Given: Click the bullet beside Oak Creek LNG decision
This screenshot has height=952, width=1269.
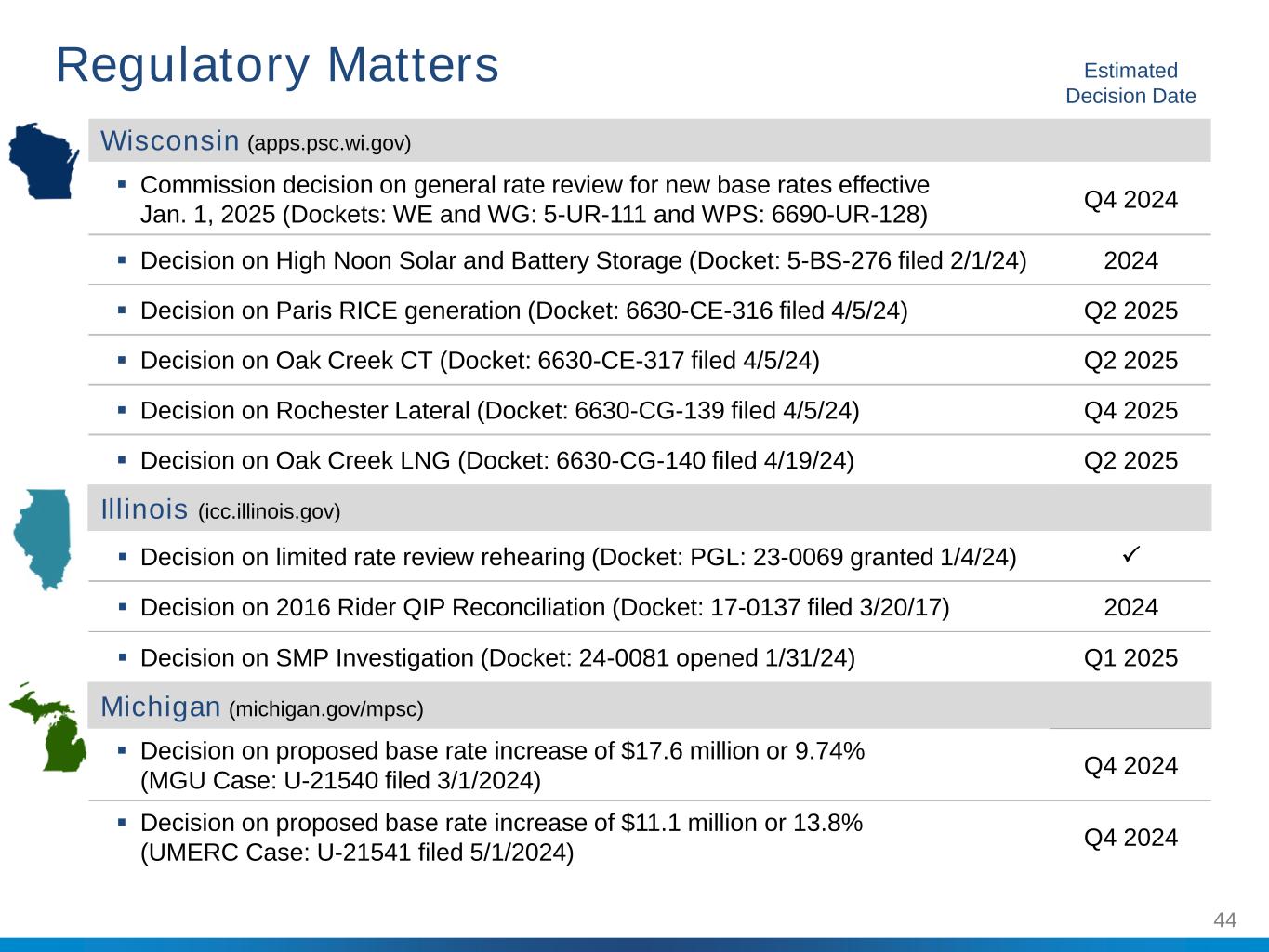Looking at the screenshot, I should [x=122, y=461].
